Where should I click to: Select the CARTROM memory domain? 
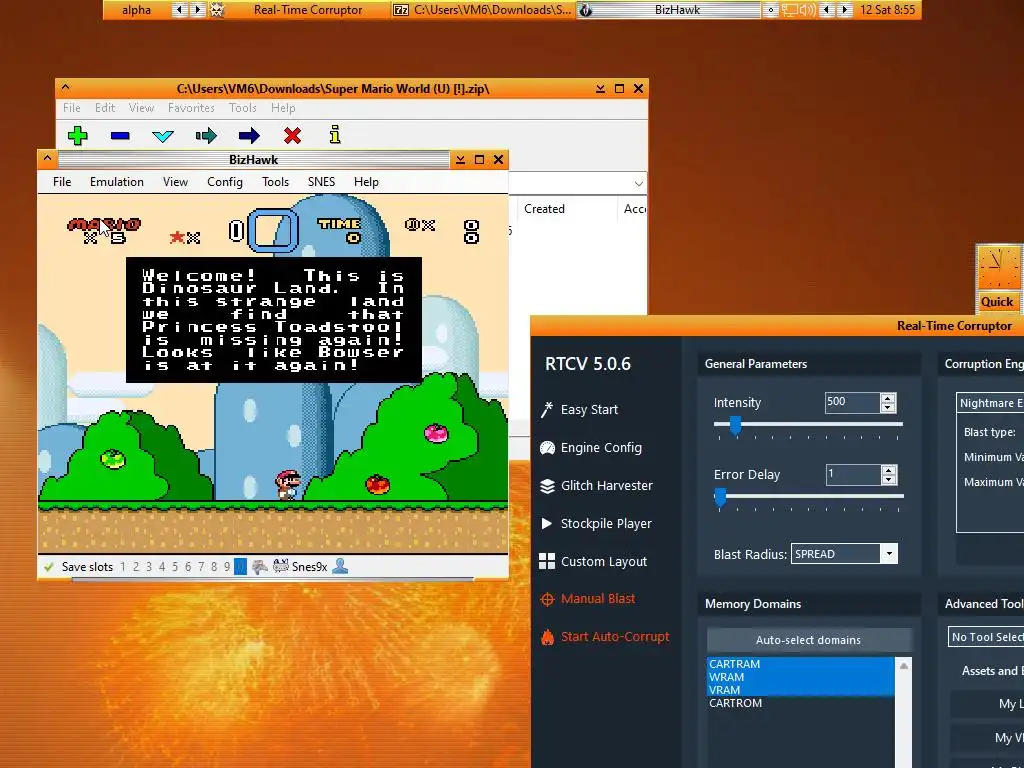coord(801,703)
